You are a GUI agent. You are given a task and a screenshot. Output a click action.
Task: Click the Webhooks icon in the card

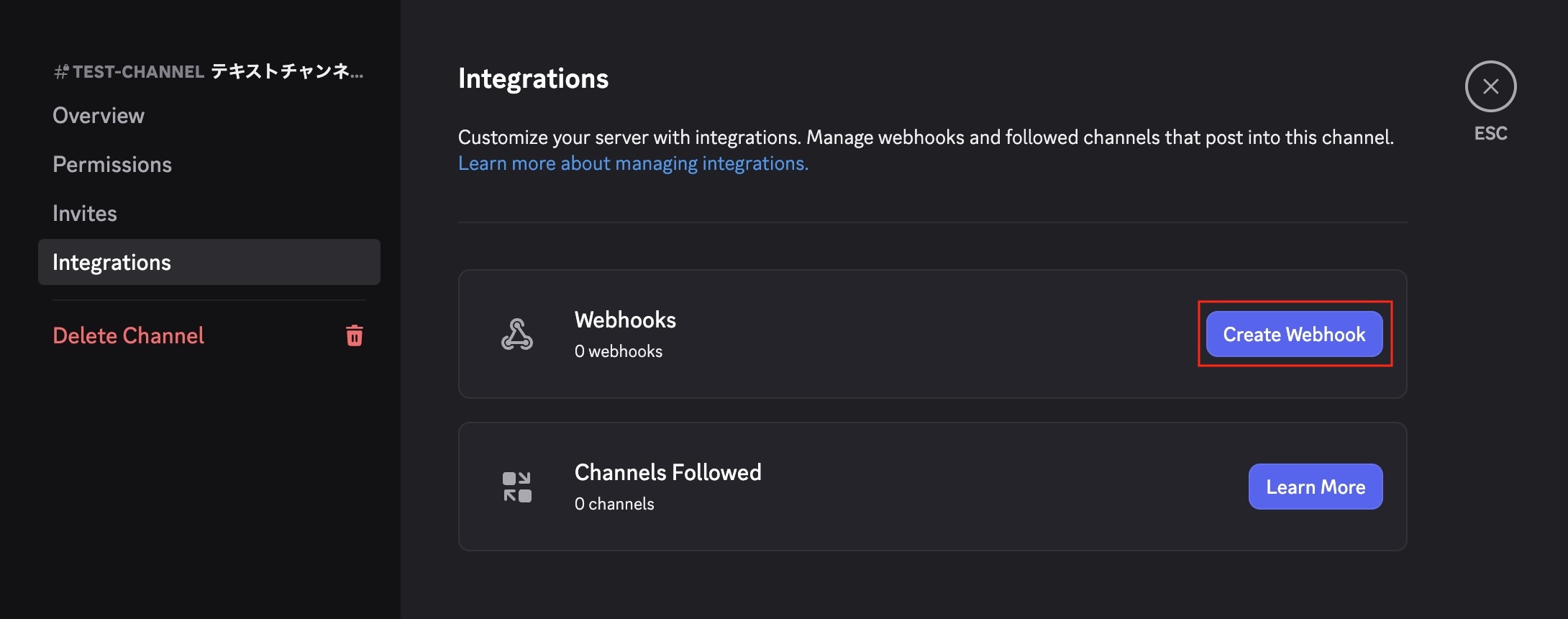click(x=516, y=334)
